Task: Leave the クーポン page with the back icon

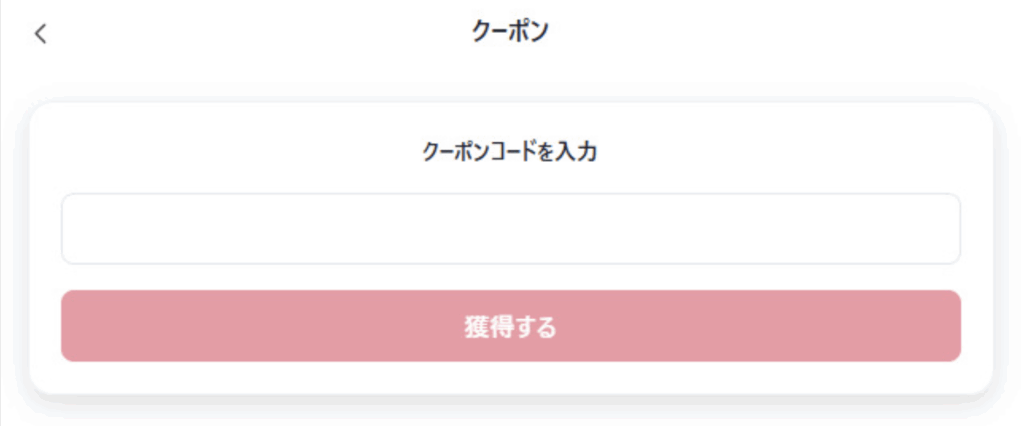Action: click(x=40, y=33)
